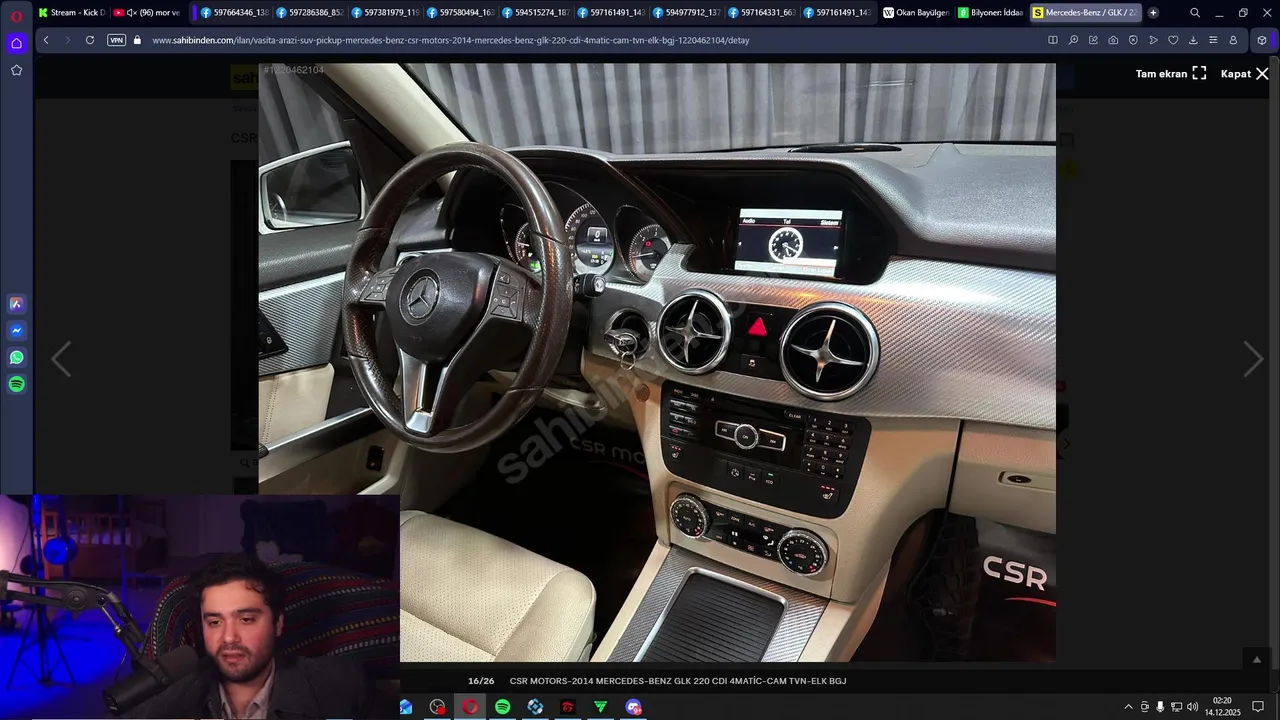Click the scroll-to-top arrow button
1280x720 pixels.
point(1257,659)
